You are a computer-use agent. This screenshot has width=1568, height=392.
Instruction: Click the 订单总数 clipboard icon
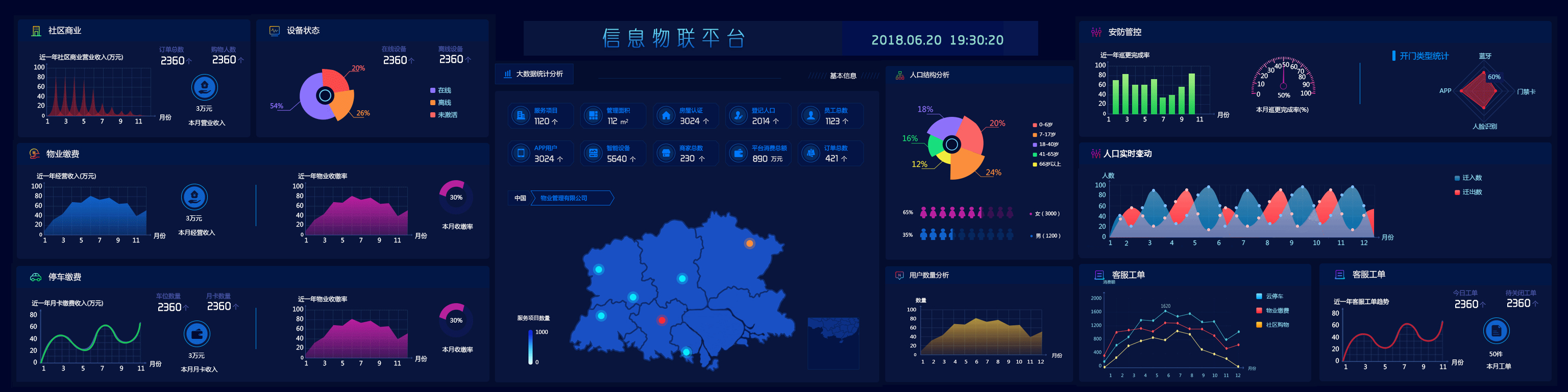(811, 154)
